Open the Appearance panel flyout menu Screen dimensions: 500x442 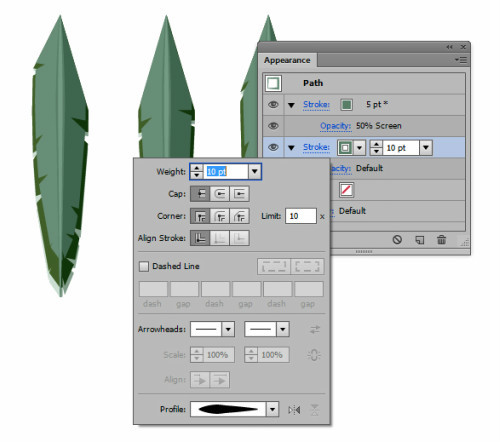[461, 60]
